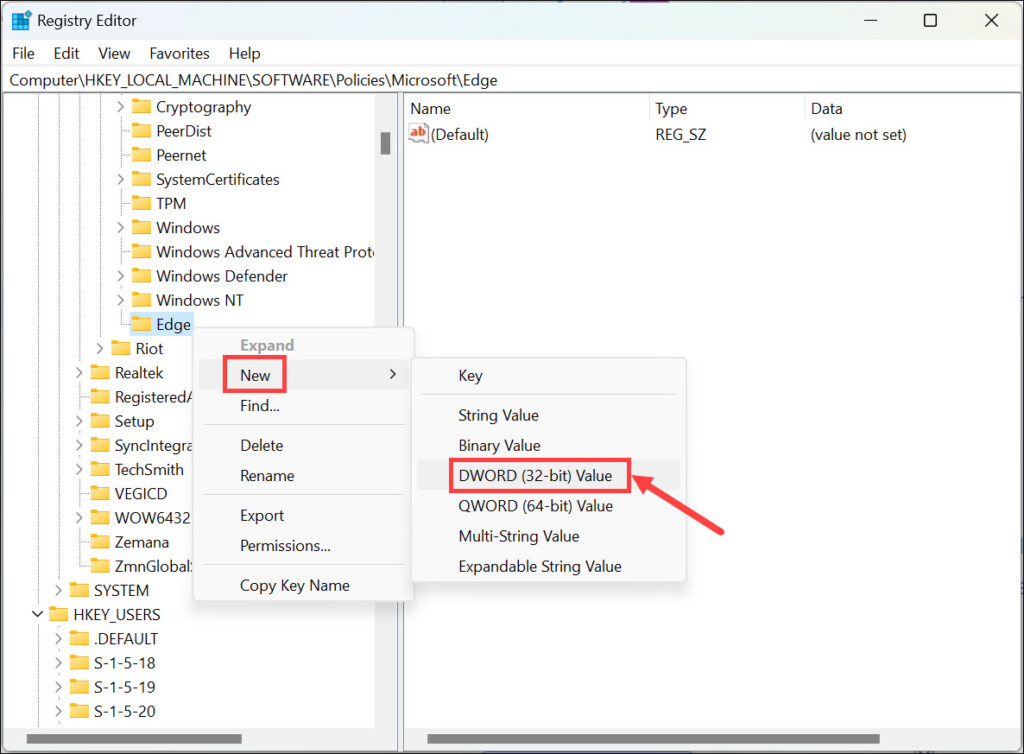Click the S-1-5-18 folder icon

pos(79,662)
